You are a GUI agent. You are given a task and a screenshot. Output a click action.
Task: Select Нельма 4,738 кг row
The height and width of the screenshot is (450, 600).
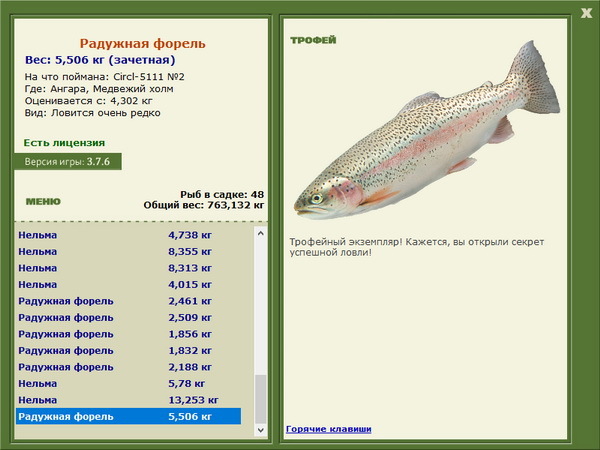point(129,235)
